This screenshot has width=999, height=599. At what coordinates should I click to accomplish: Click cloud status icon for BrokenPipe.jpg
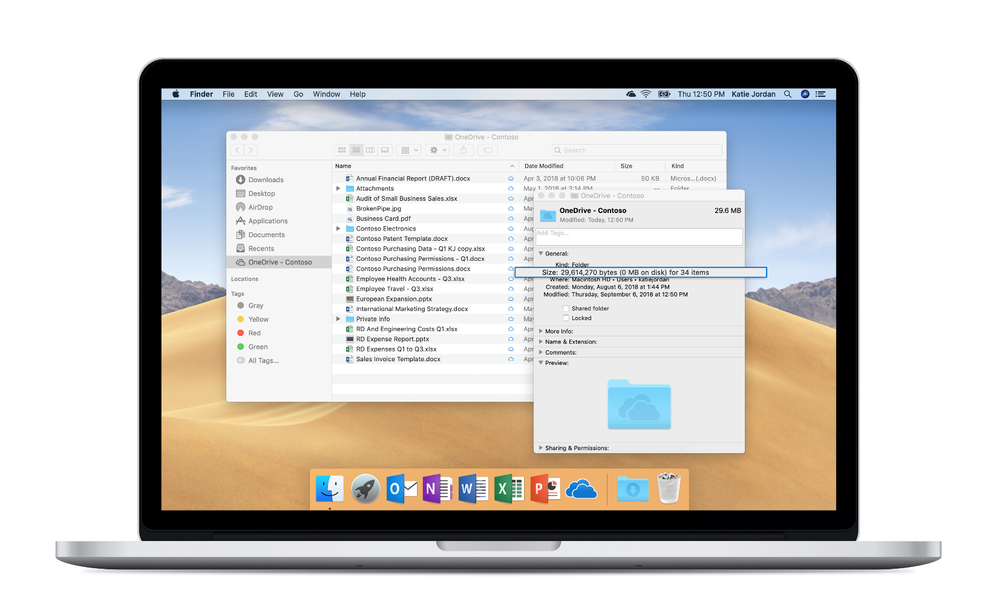pyautogui.click(x=510, y=208)
